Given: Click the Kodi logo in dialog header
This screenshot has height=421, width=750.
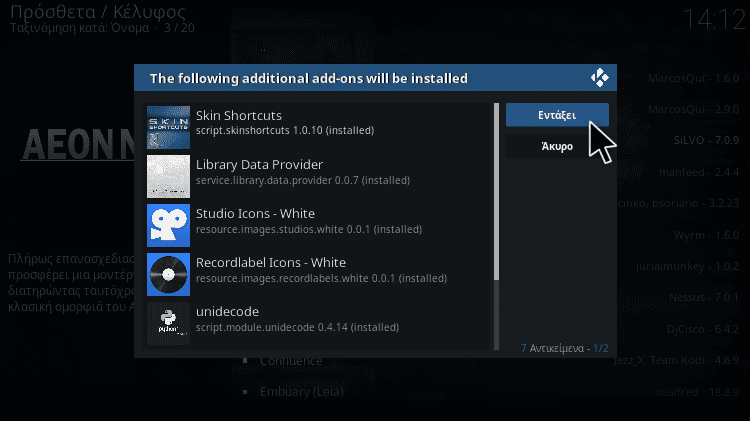Looking at the screenshot, I should click(x=599, y=78).
